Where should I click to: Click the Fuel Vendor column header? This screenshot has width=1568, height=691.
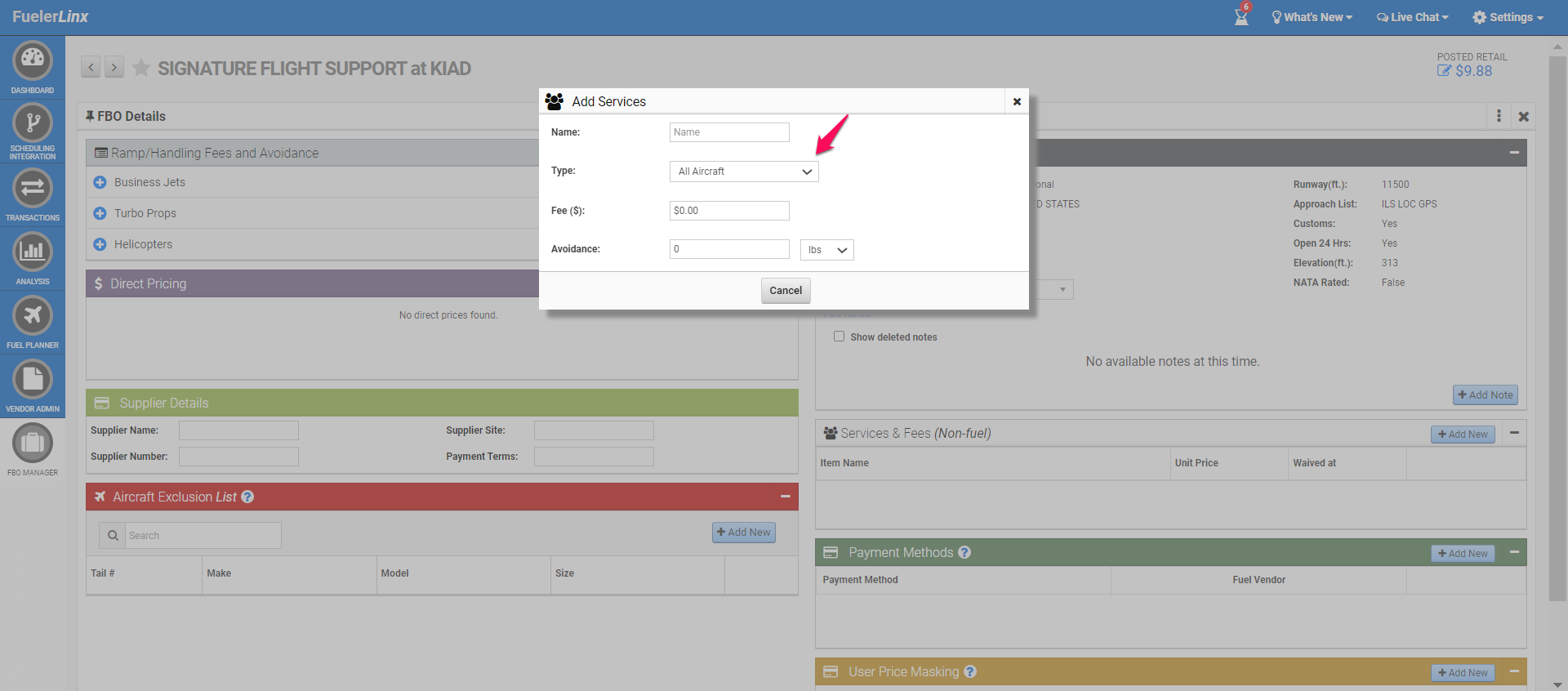[x=1258, y=580]
